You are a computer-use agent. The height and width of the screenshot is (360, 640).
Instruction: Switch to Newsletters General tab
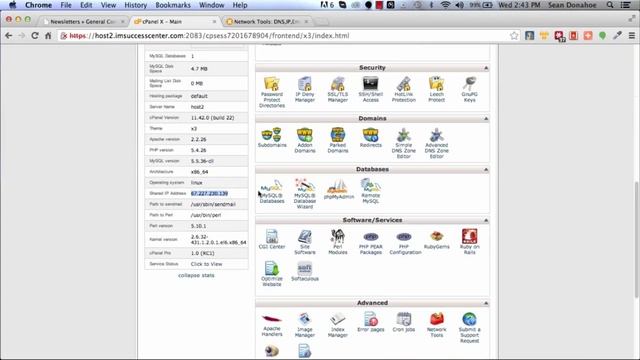[83, 22]
